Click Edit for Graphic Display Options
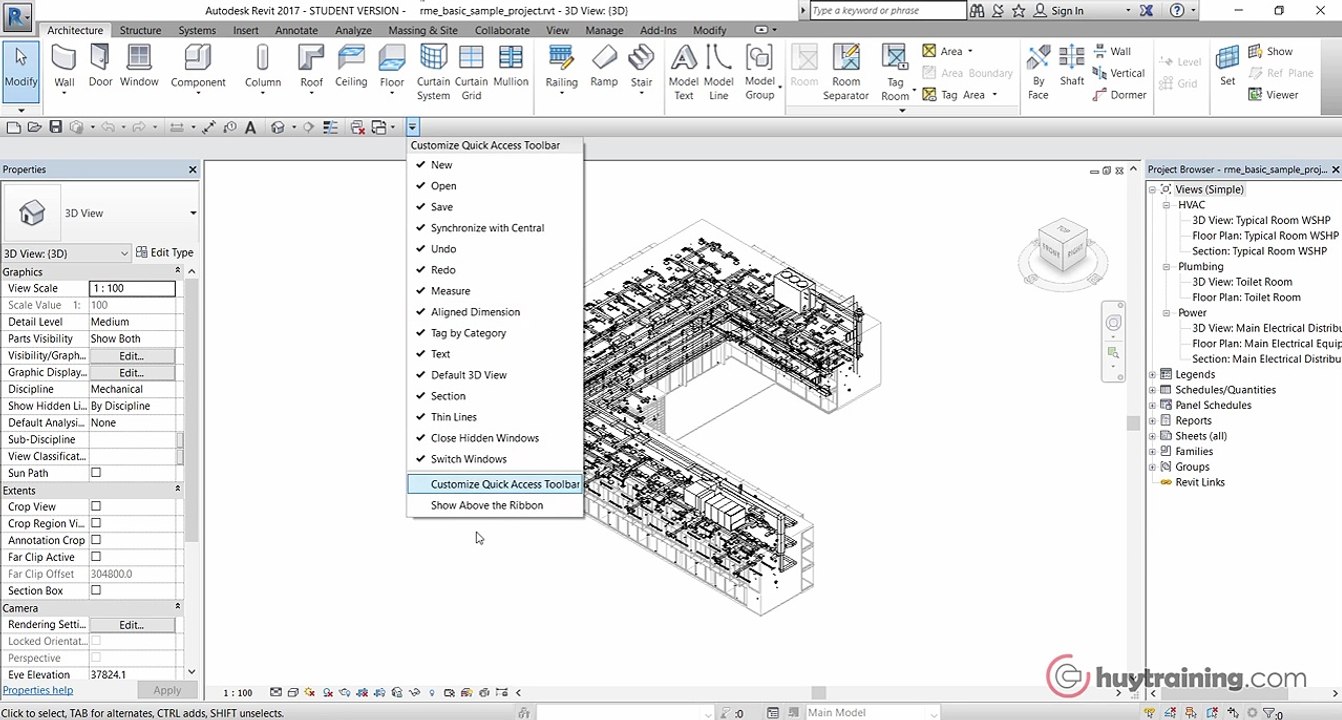This screenshot has height=720, width=1342. tap(132, 373)
